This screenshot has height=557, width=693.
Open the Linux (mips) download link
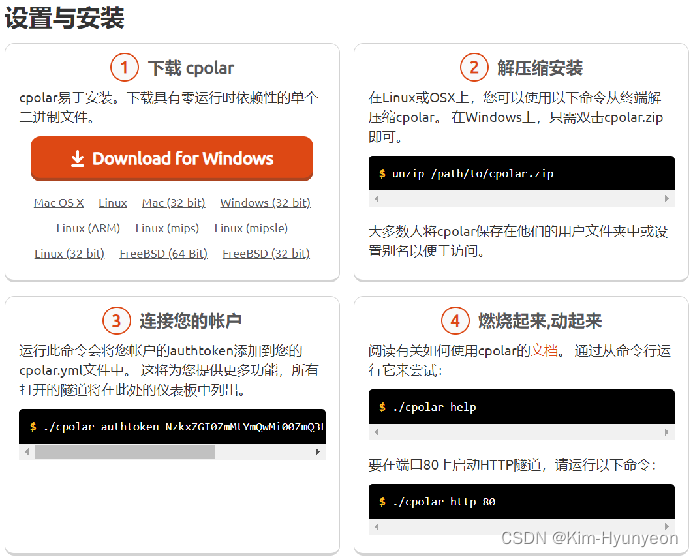167,228
